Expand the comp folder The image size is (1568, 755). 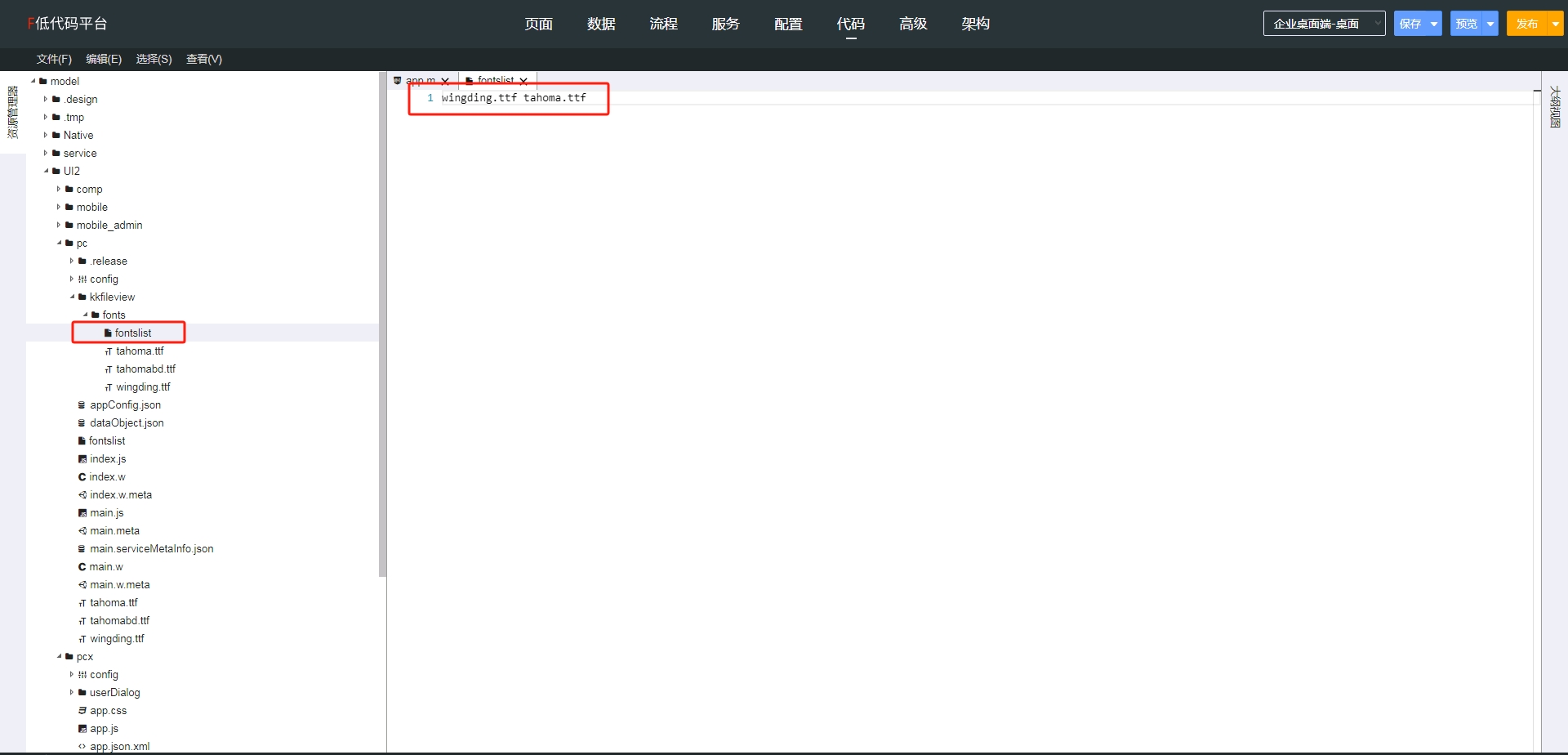click(x=59, y=189)
